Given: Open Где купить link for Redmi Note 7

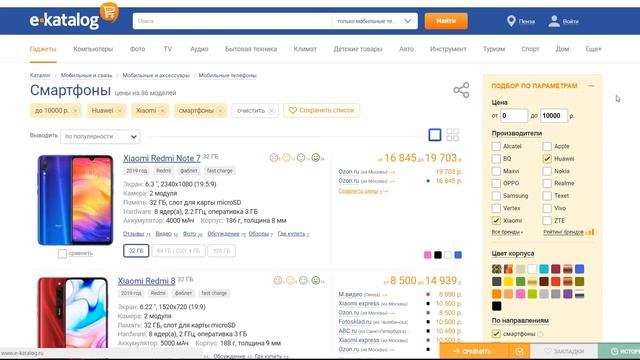Looking at the screenshot, I should point(291,234).
